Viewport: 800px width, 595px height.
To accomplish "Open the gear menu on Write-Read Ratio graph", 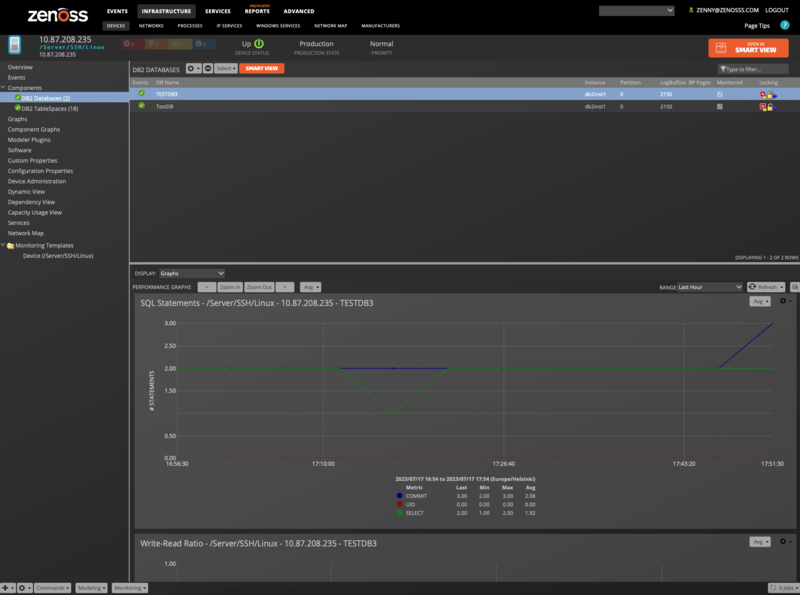I will (x=785, y=541).
